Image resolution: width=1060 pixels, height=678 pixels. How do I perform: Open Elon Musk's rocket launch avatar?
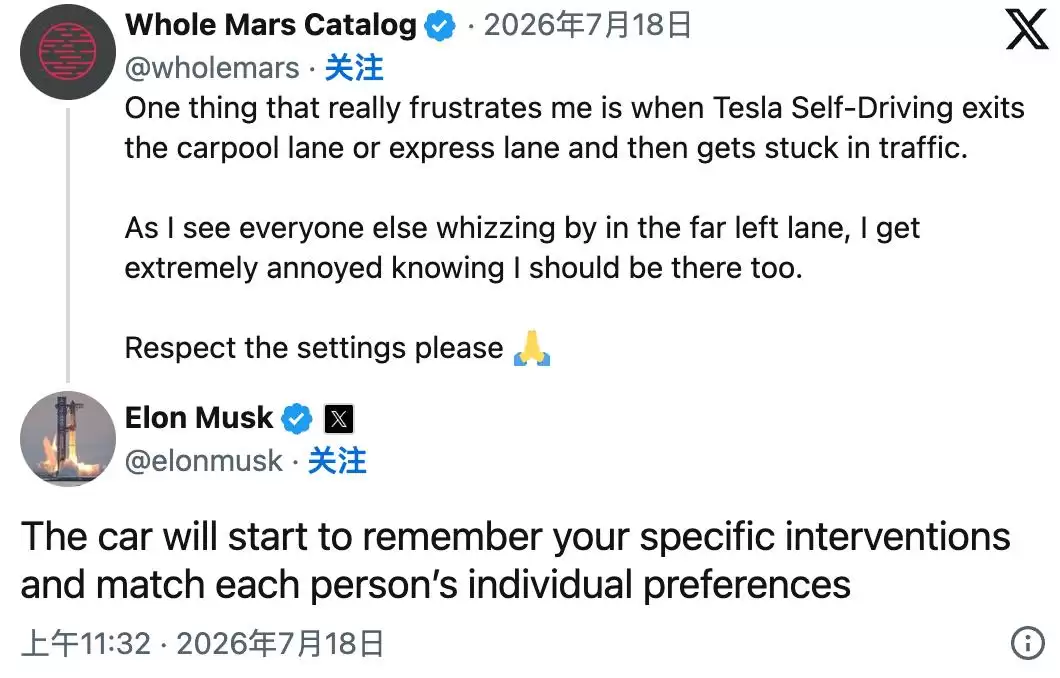pyautogui.click(x=68, y=439)
